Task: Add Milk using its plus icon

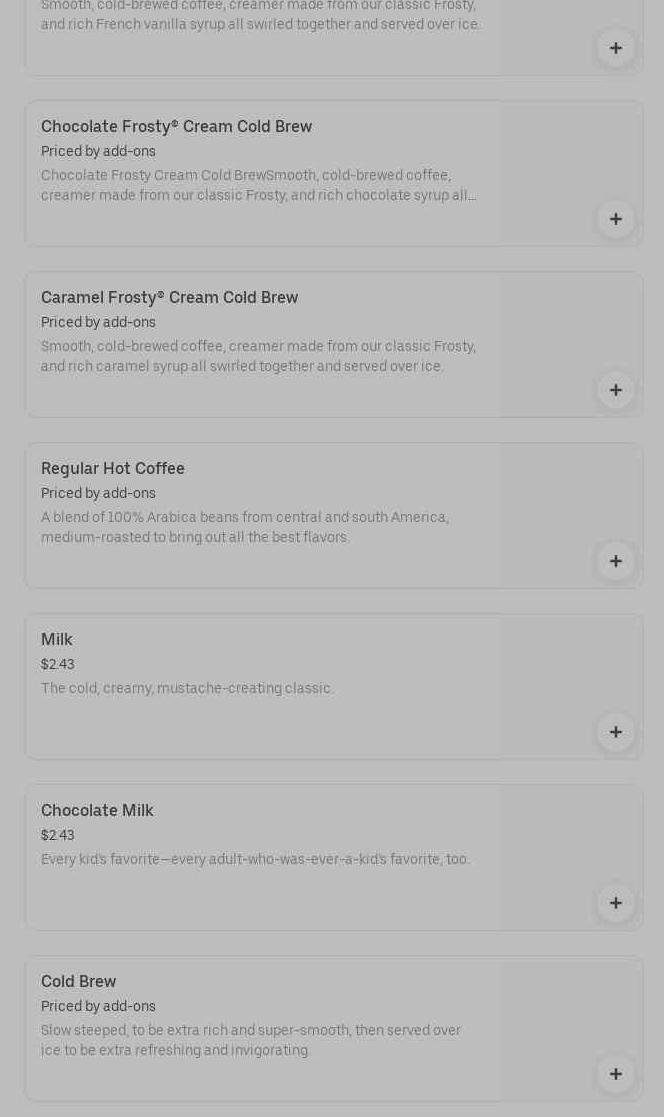Action: coord(615,732)
